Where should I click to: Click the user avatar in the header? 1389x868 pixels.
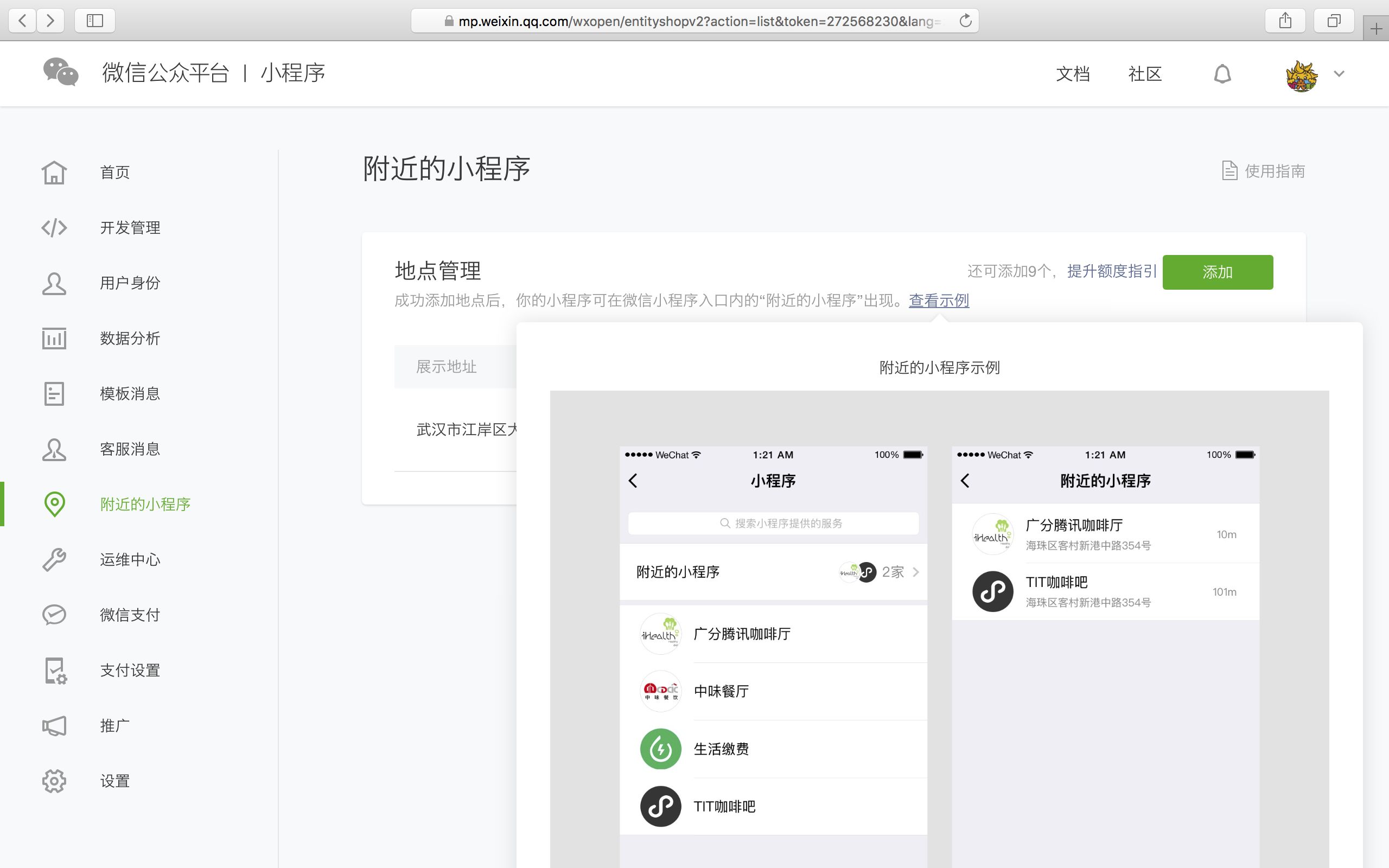[x=1301, y=76]
